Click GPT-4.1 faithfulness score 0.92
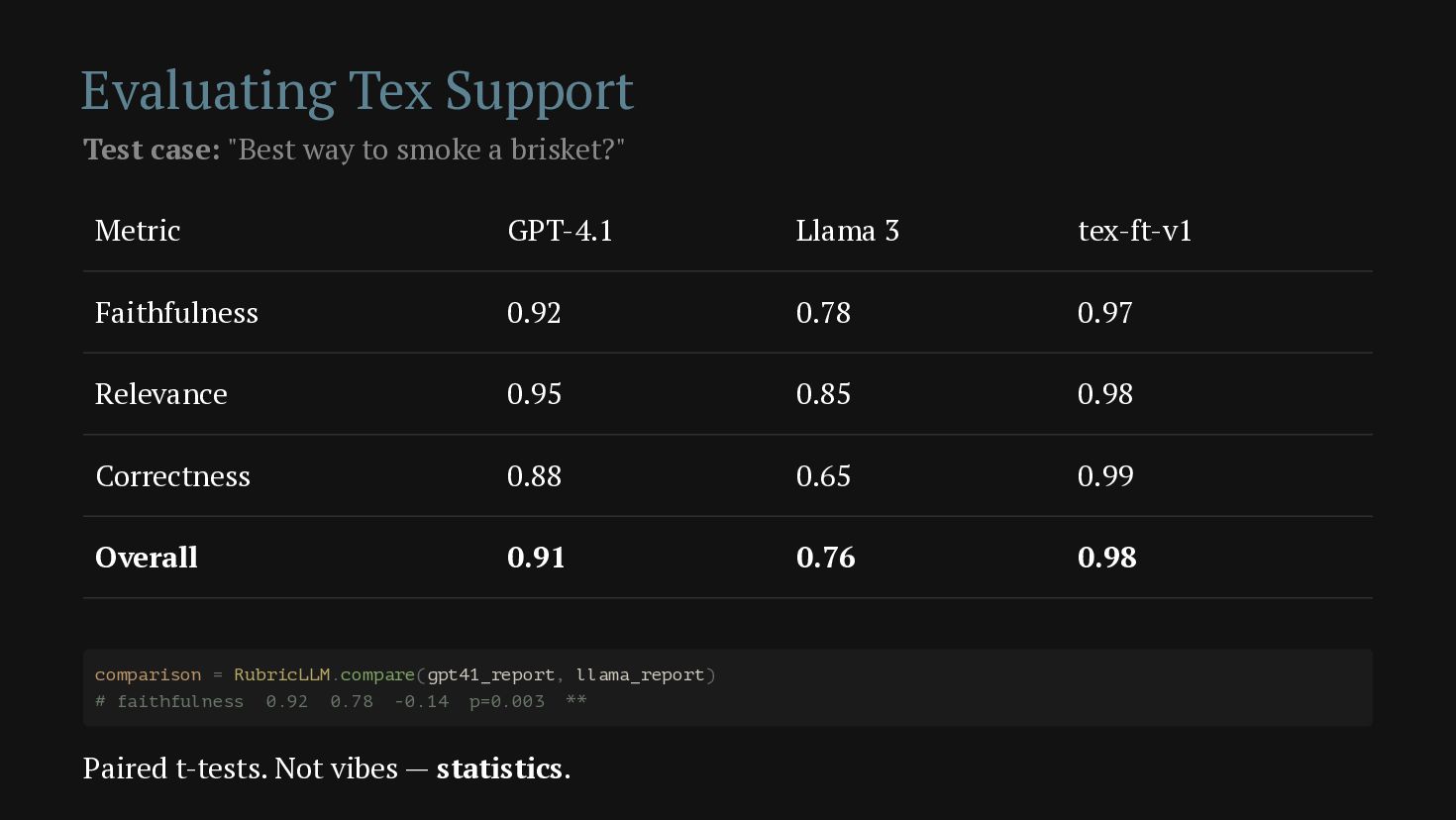This screenshot has width=1456, height=820. point(534,313)
